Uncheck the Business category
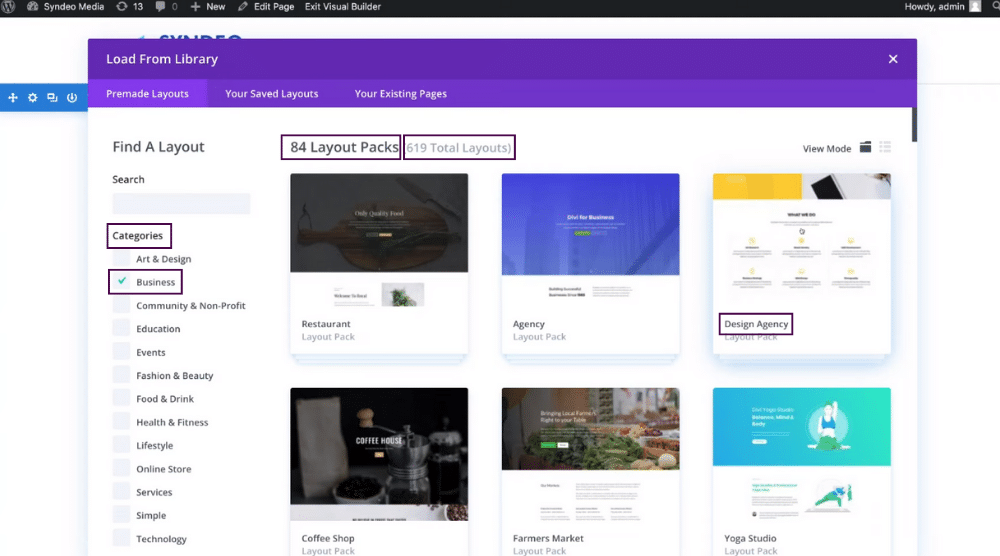The image size is (1000, 556). [x=121, y=282]
